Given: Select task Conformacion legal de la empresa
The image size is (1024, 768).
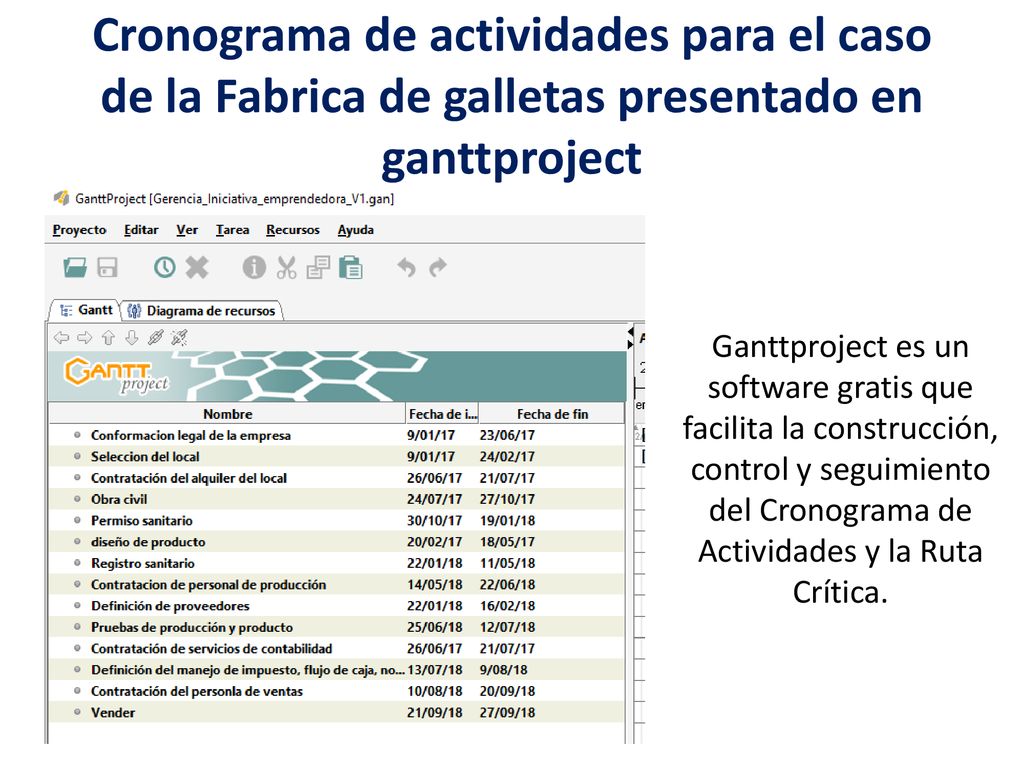Looking at the screenshot, I should [191, 436].
